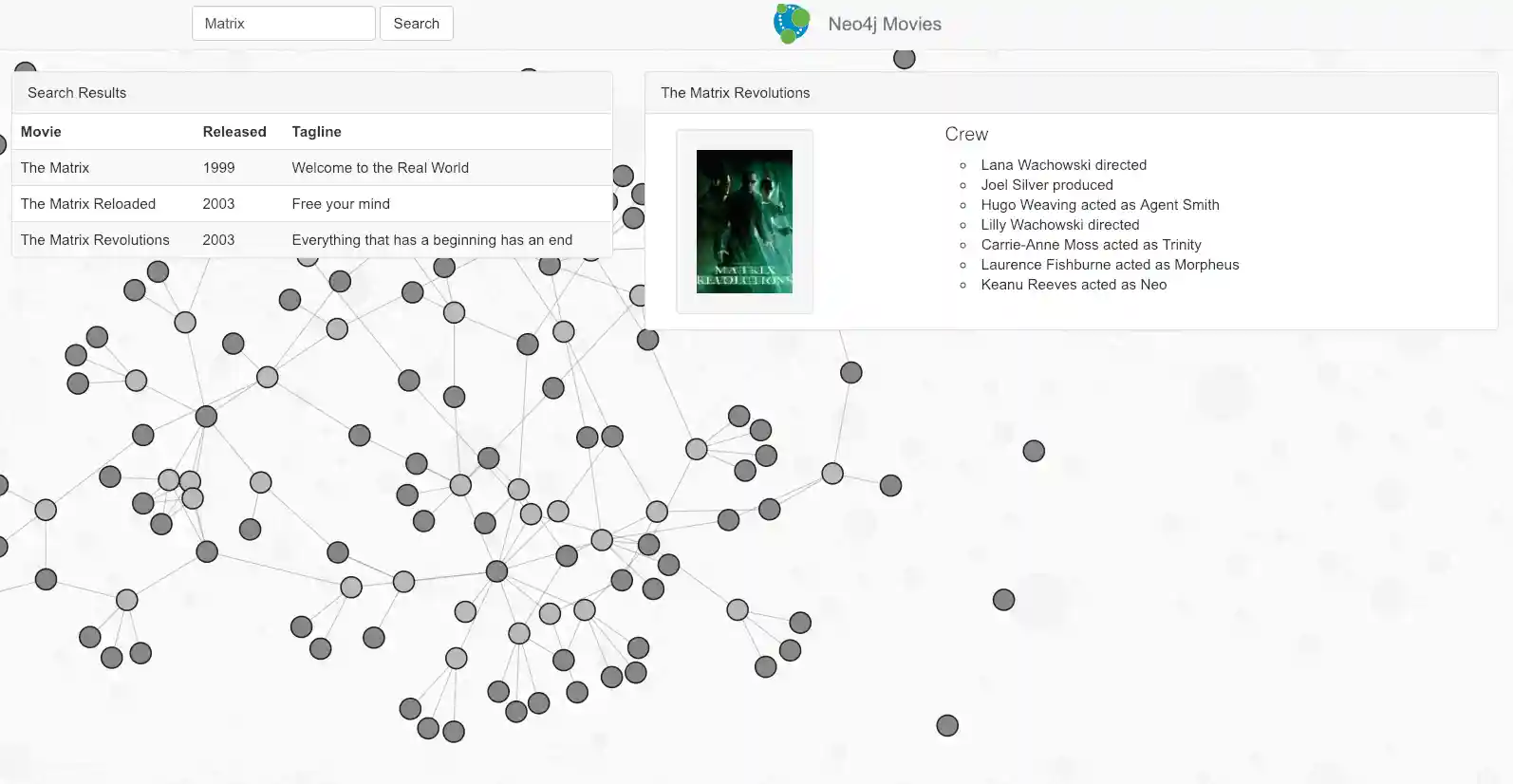Click the Search button
Viewport: 1513px width, 784px height.
click(416, 24)
